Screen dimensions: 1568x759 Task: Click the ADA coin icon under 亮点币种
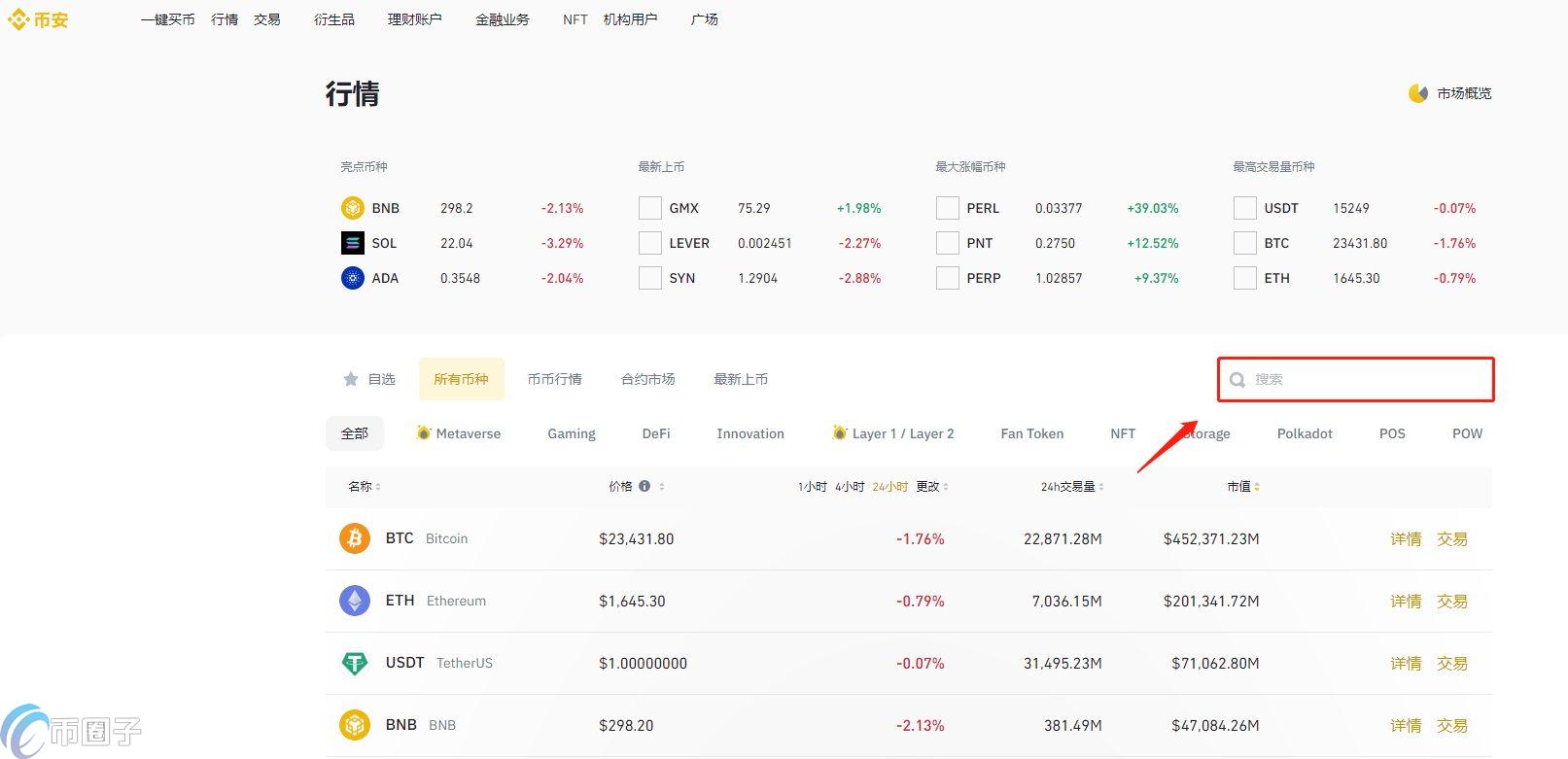coord(352,278)
